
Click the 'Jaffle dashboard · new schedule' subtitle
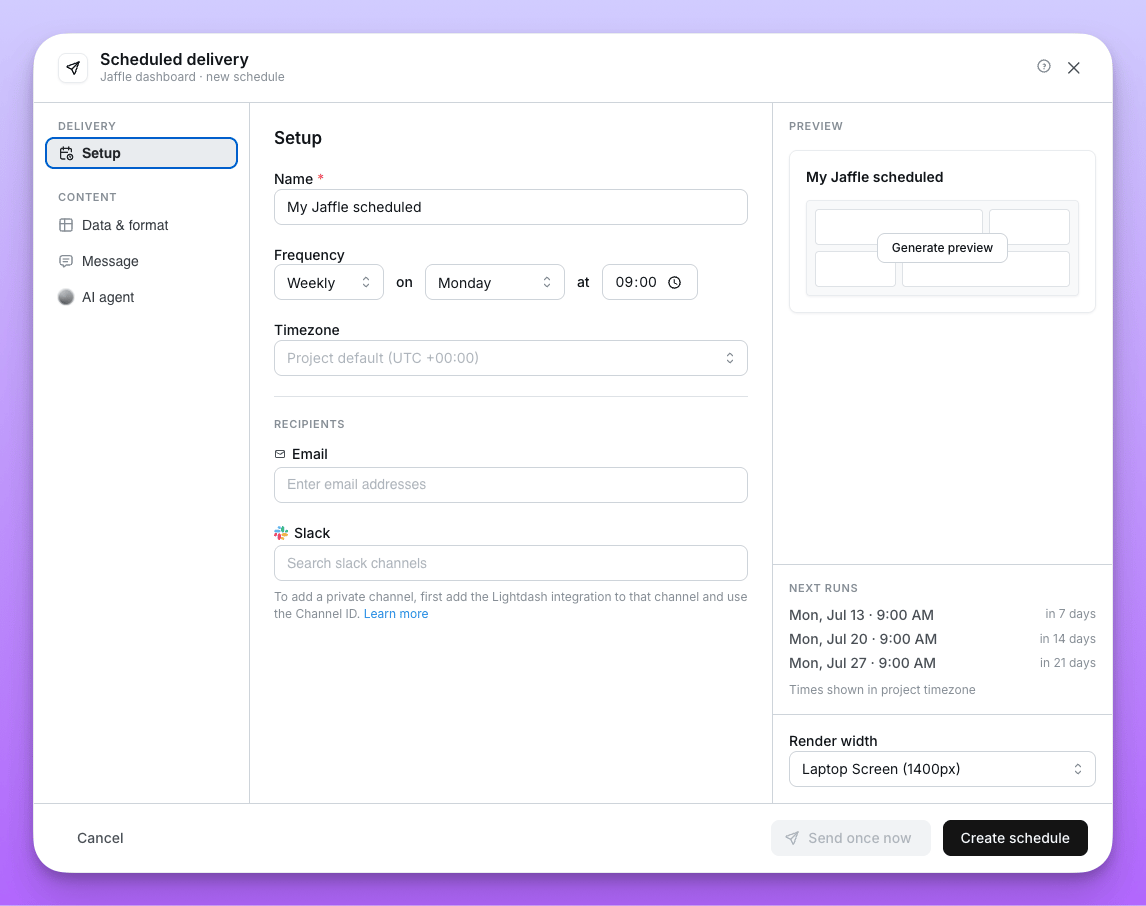coord(192,77)
